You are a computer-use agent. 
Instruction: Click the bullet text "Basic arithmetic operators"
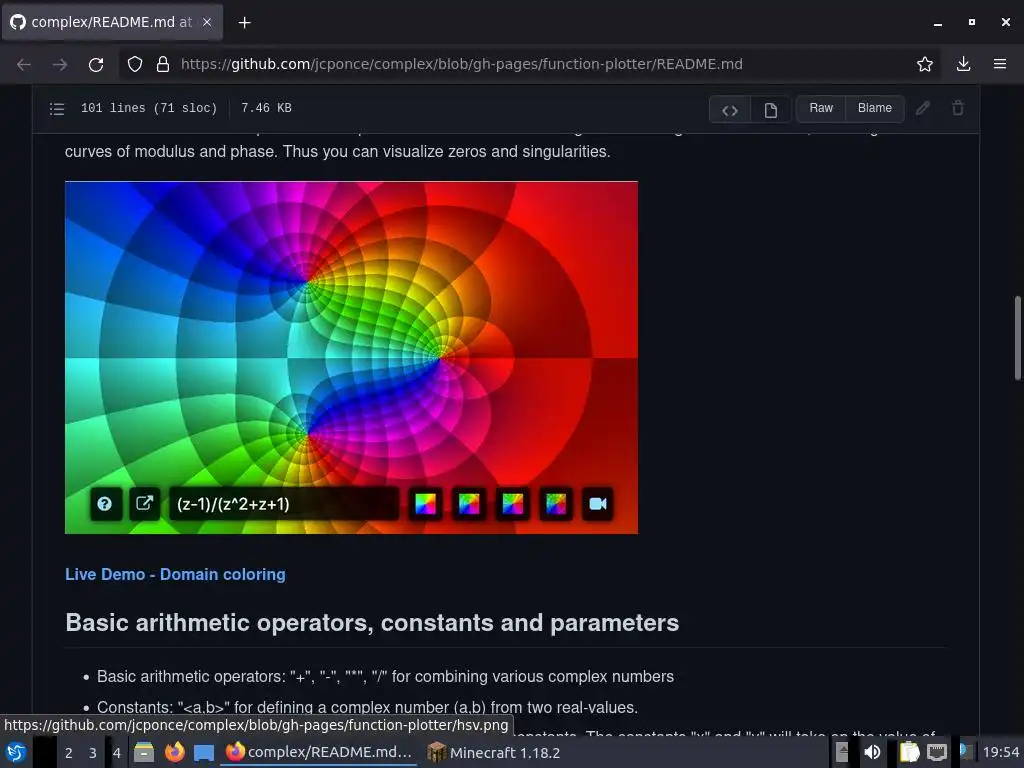tap(191, 677)
